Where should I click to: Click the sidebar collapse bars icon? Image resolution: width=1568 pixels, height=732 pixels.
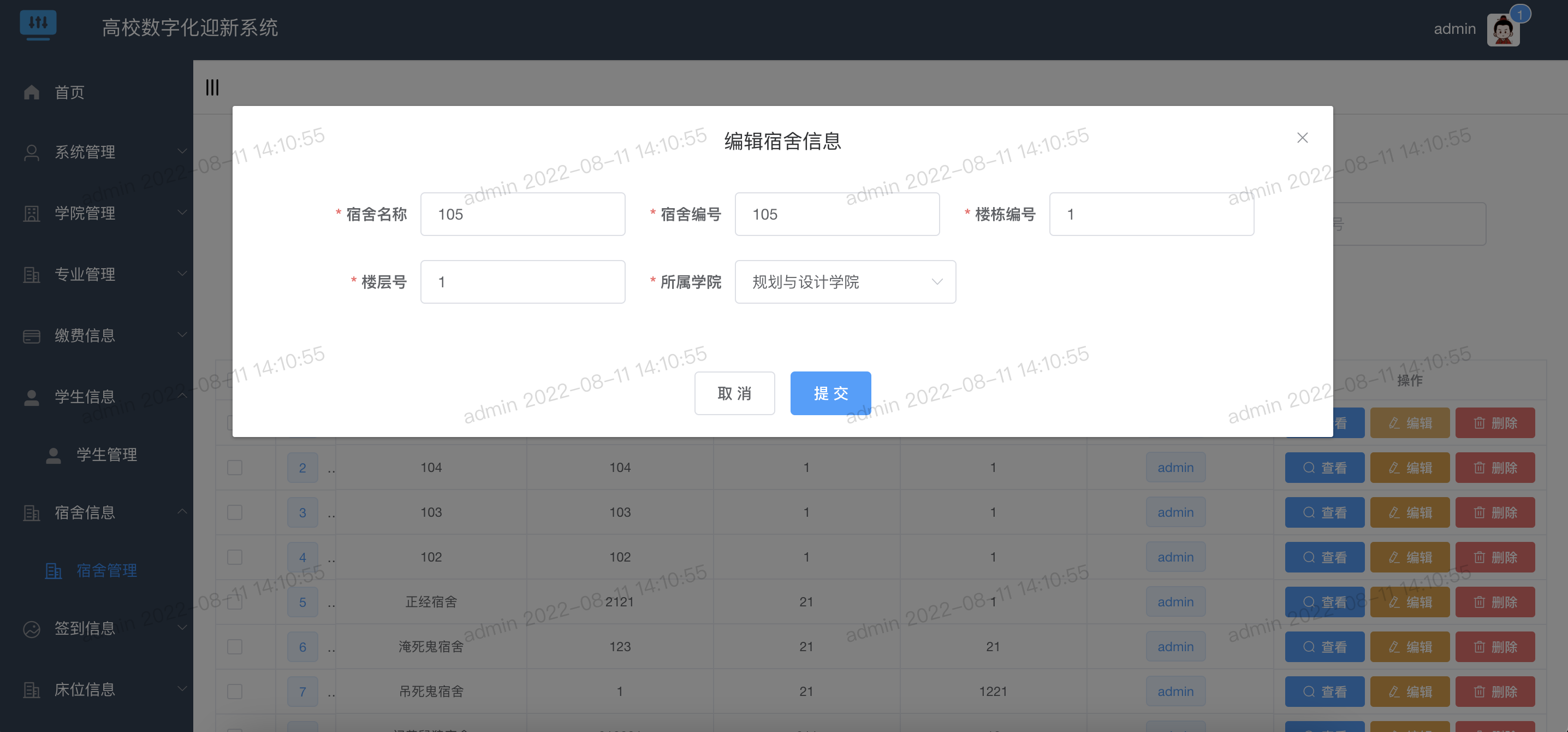pos(212,88)
